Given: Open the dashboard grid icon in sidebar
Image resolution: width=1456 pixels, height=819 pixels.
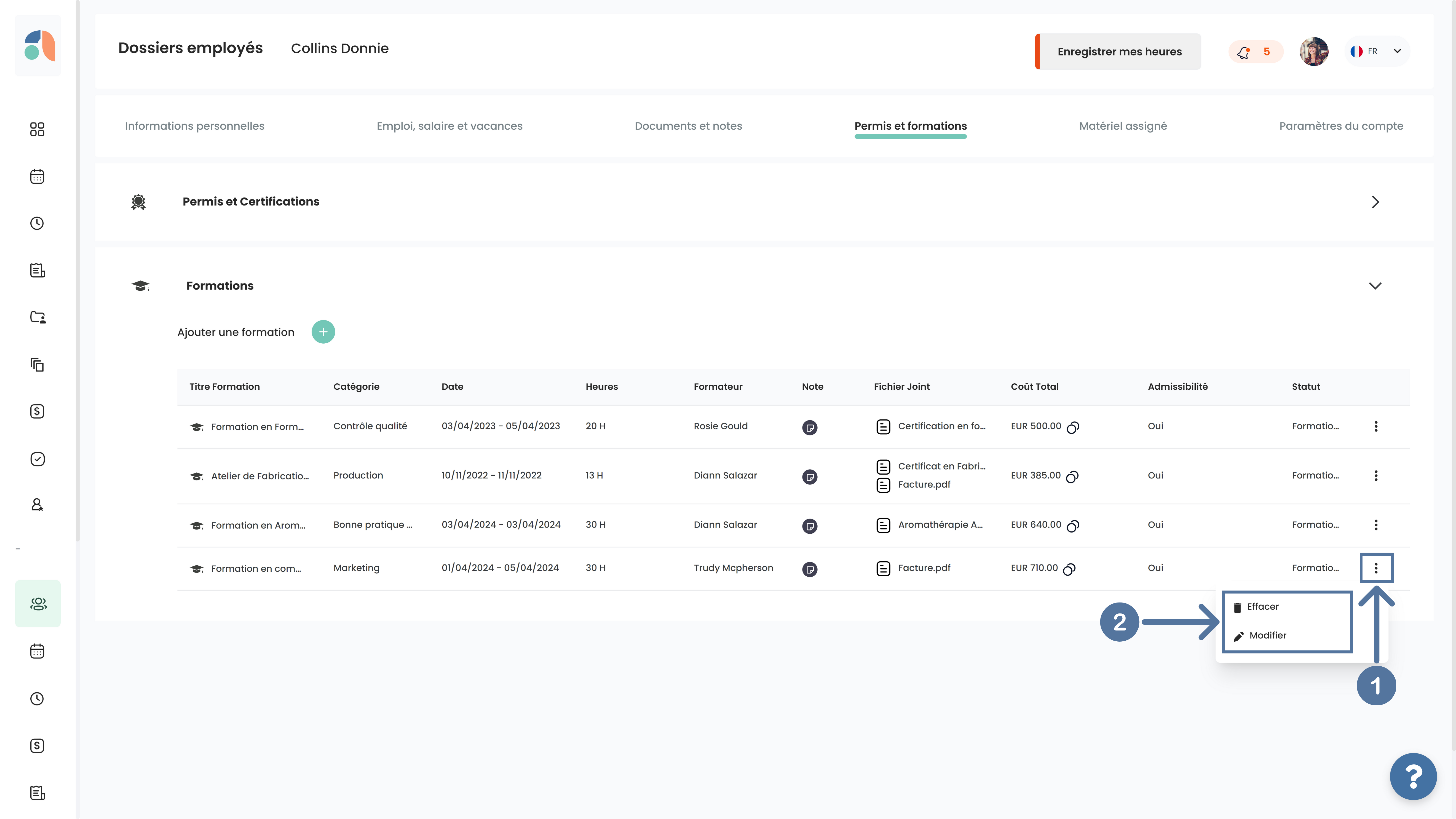Looking at the screenshot, I should 37,129.
